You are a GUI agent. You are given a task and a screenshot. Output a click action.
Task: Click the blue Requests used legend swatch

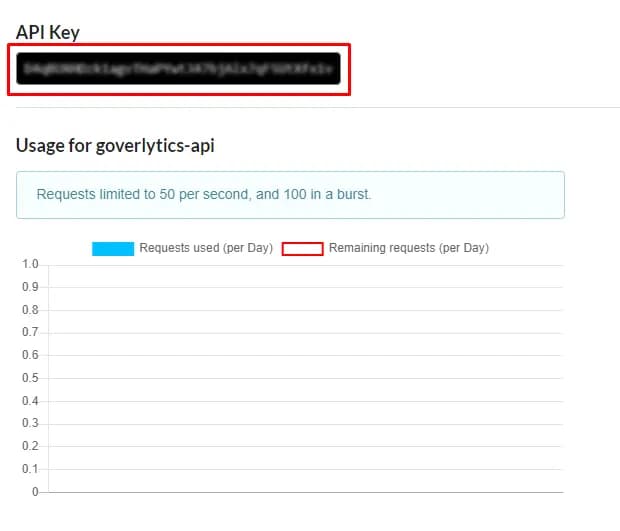point(112,248)
